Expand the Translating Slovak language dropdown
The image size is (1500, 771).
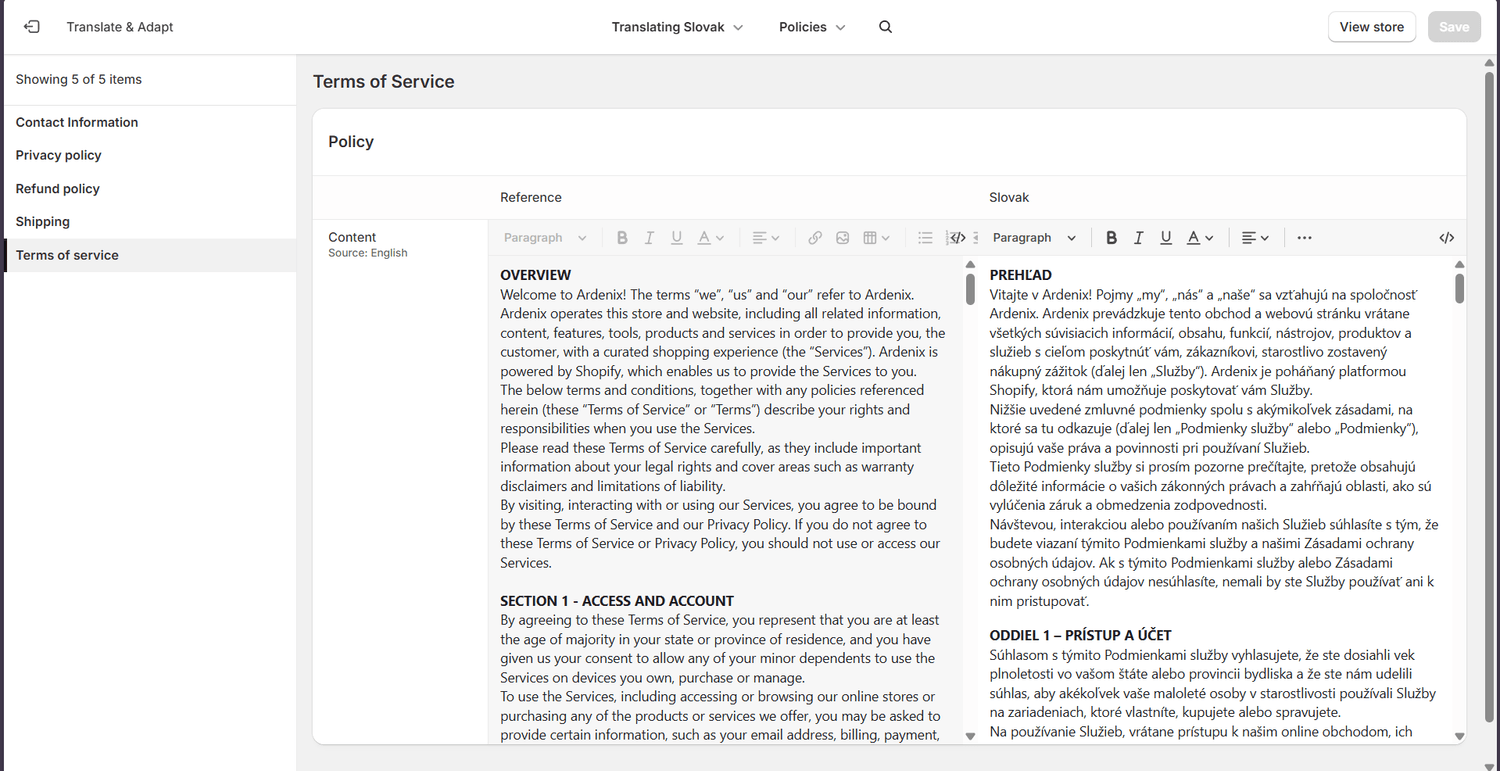pos(677,27)
